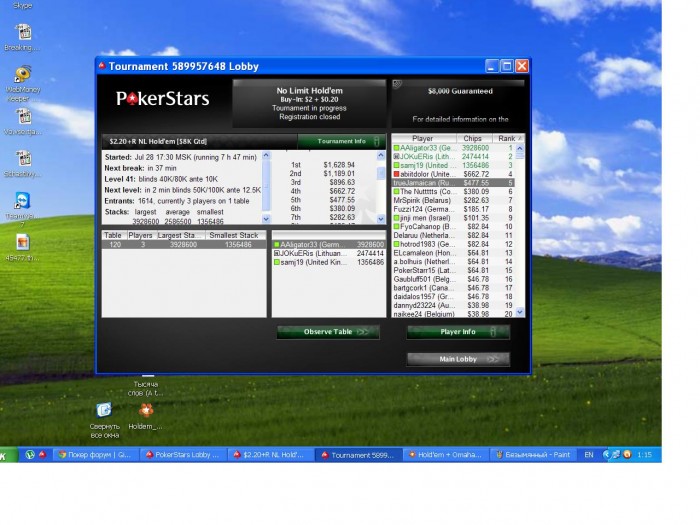This screenshot has width=700, height=525.
Task: Select Delaruu (Netherla... row
Action: (453, 235)
